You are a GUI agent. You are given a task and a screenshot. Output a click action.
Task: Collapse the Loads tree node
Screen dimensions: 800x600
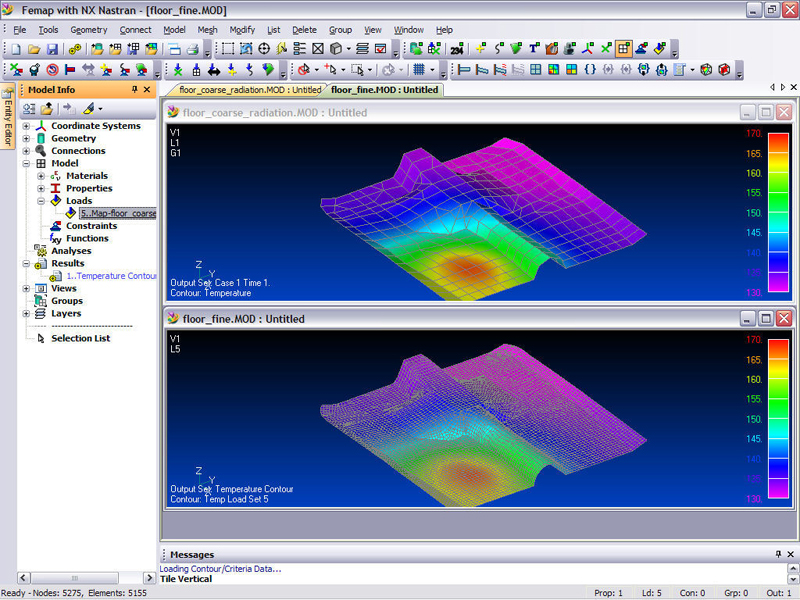41,201
